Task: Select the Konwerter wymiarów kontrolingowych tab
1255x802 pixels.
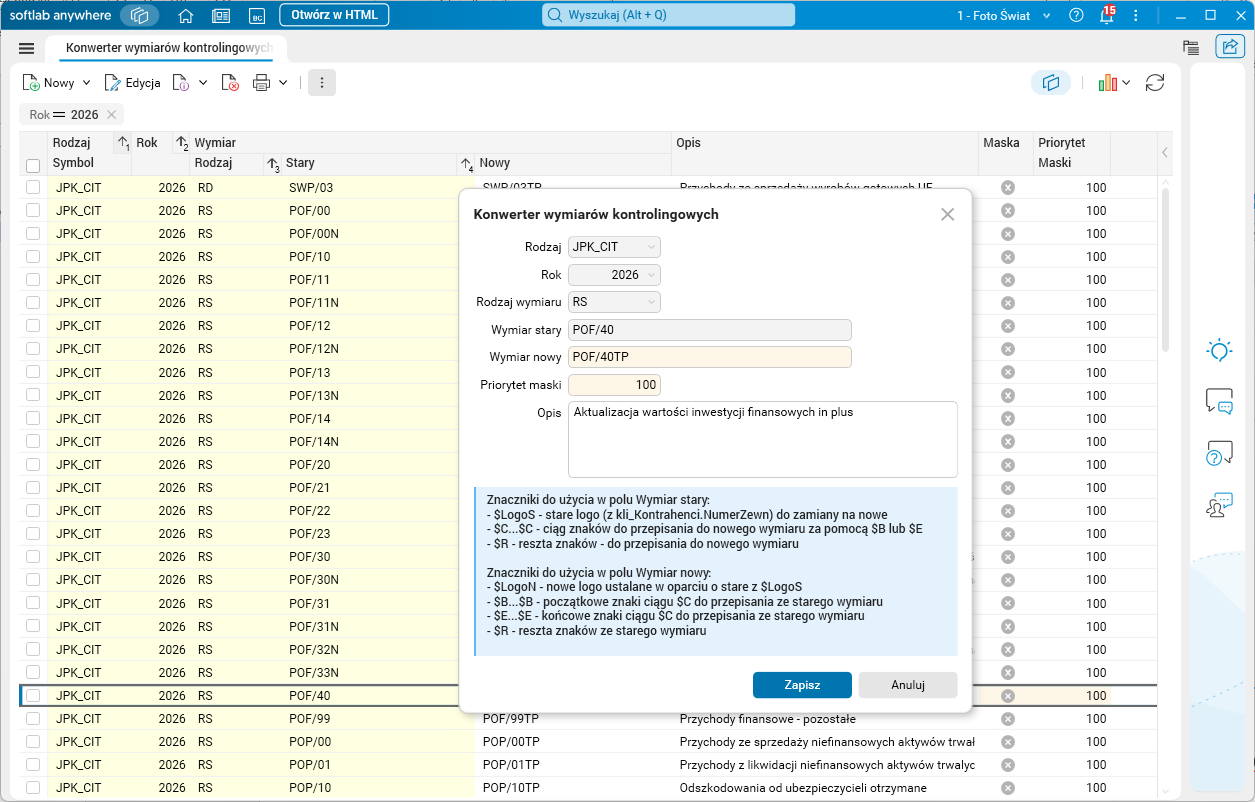Action: coord(169,48)
